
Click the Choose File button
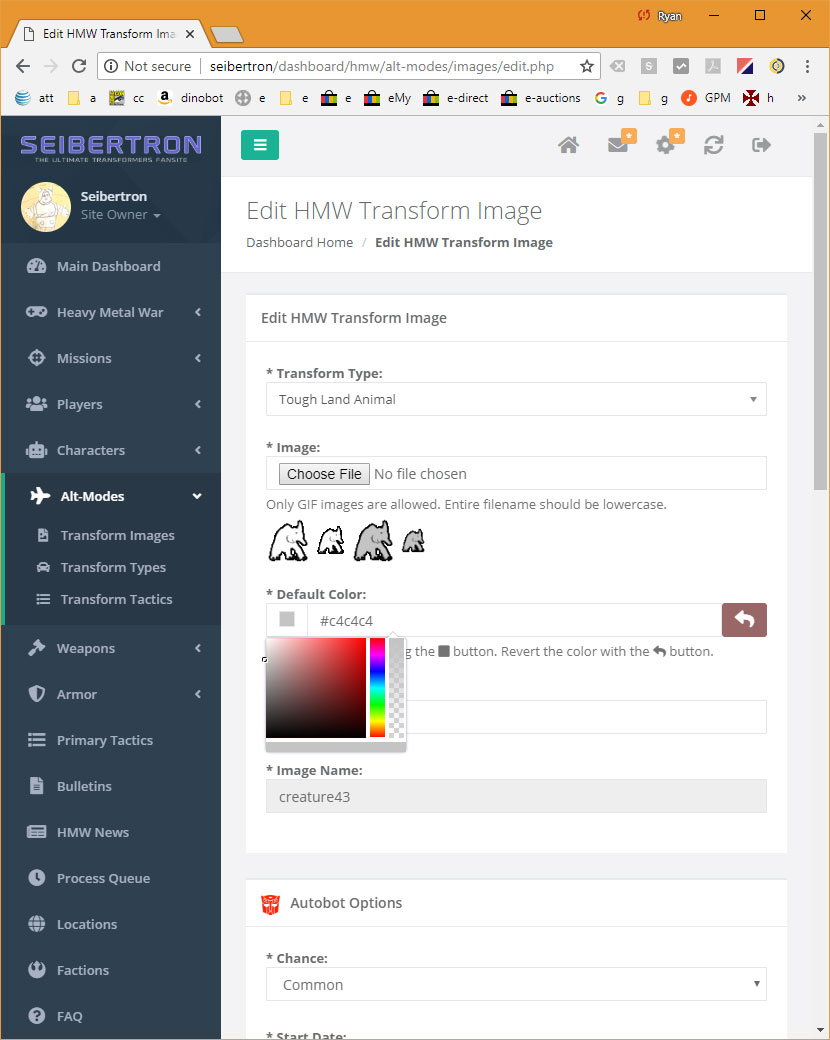coord(323,473)
